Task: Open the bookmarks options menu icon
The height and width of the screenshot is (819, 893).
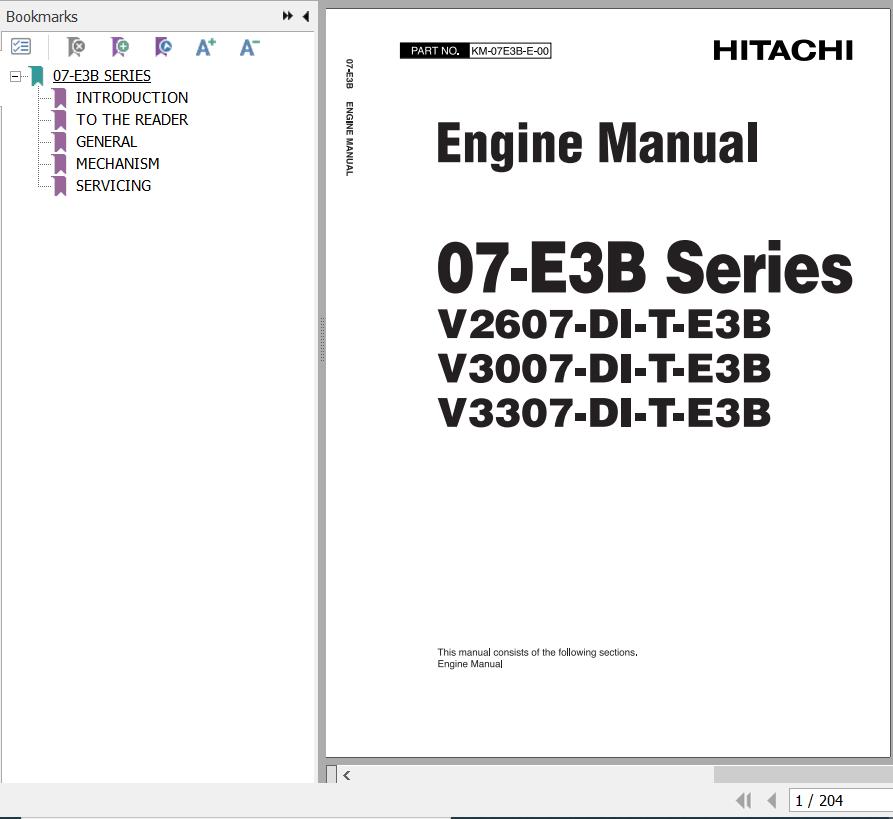Action: (x=21, y=46)
